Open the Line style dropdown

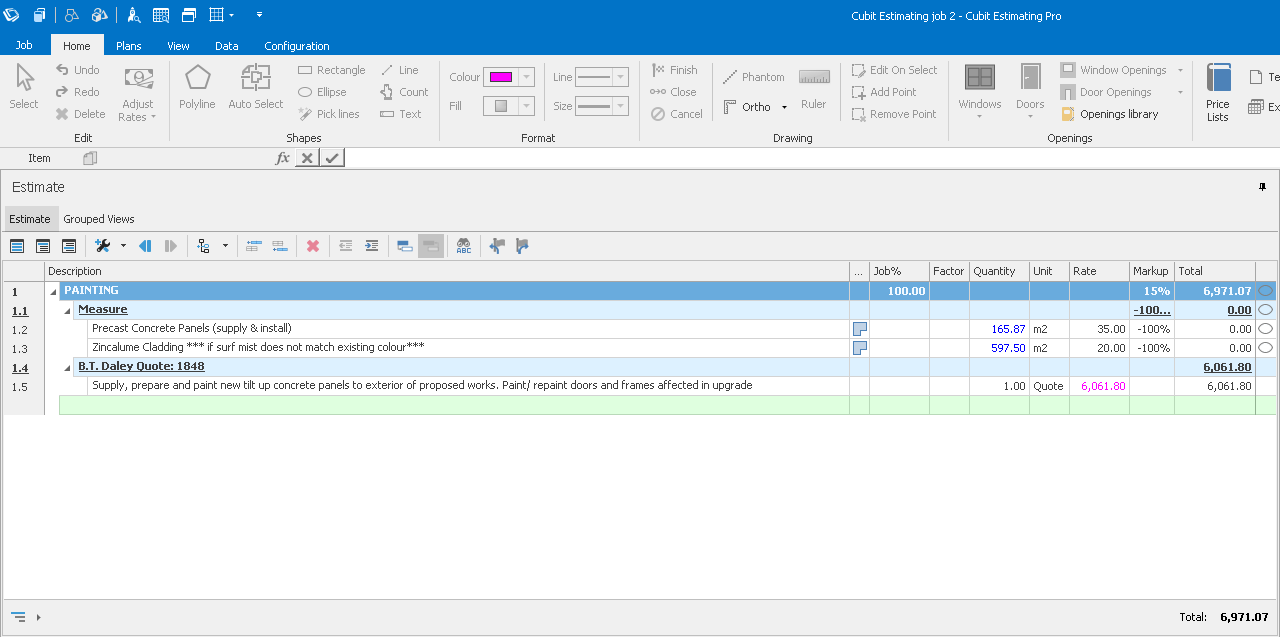621,78
